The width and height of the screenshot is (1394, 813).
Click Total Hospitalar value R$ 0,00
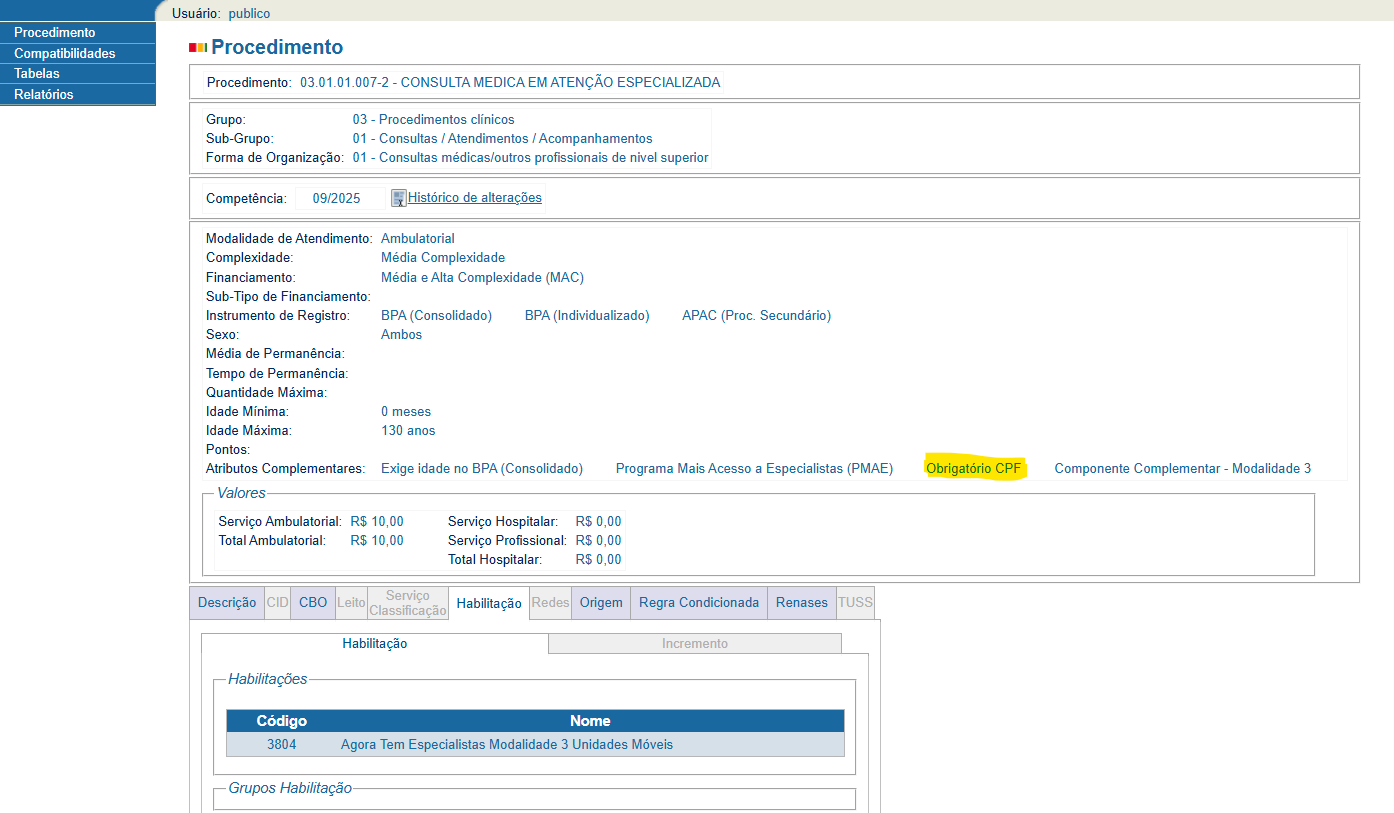pos(598,560)
